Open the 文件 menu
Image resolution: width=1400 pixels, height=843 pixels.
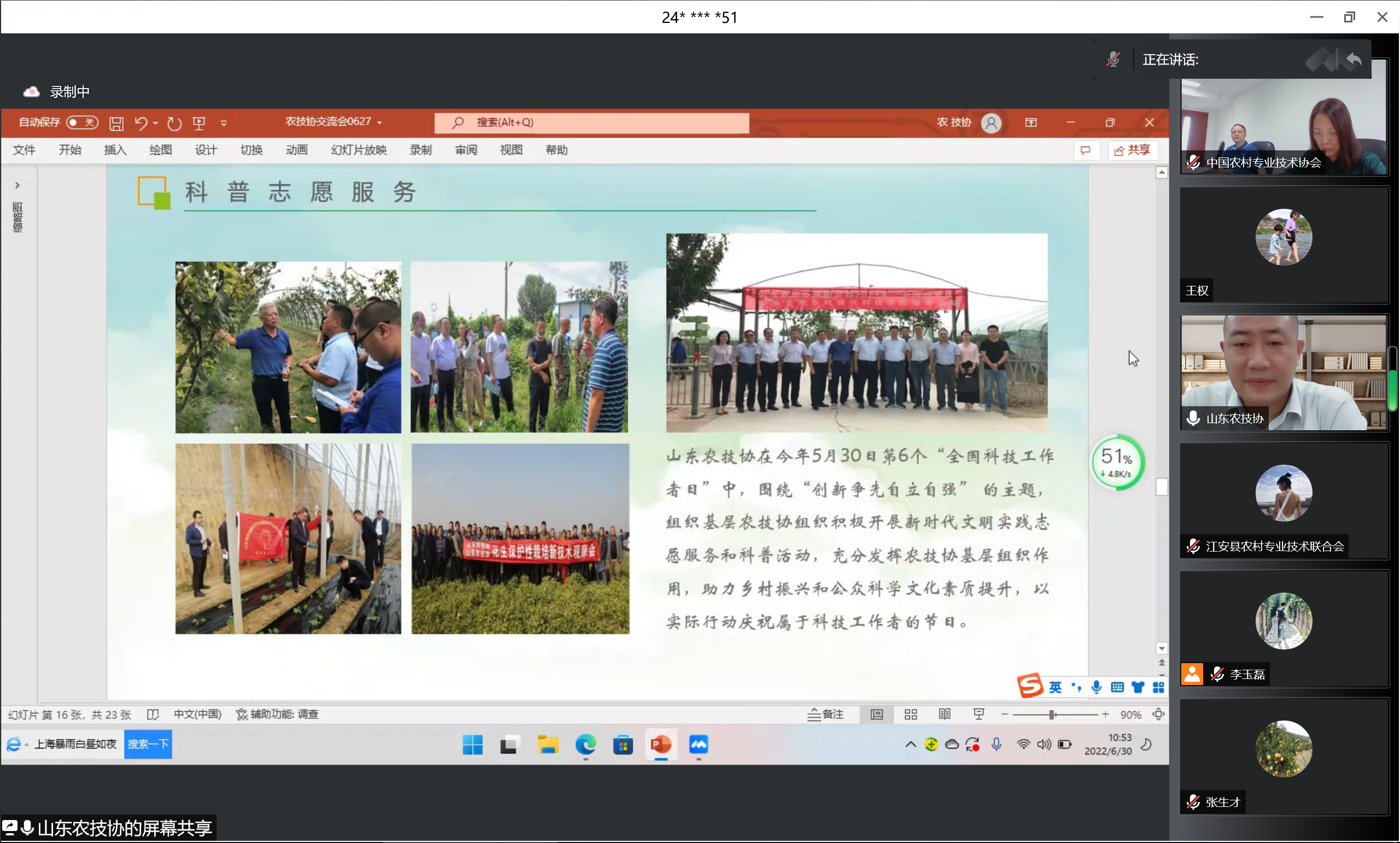pyautogui.click(x=24, y=150)
